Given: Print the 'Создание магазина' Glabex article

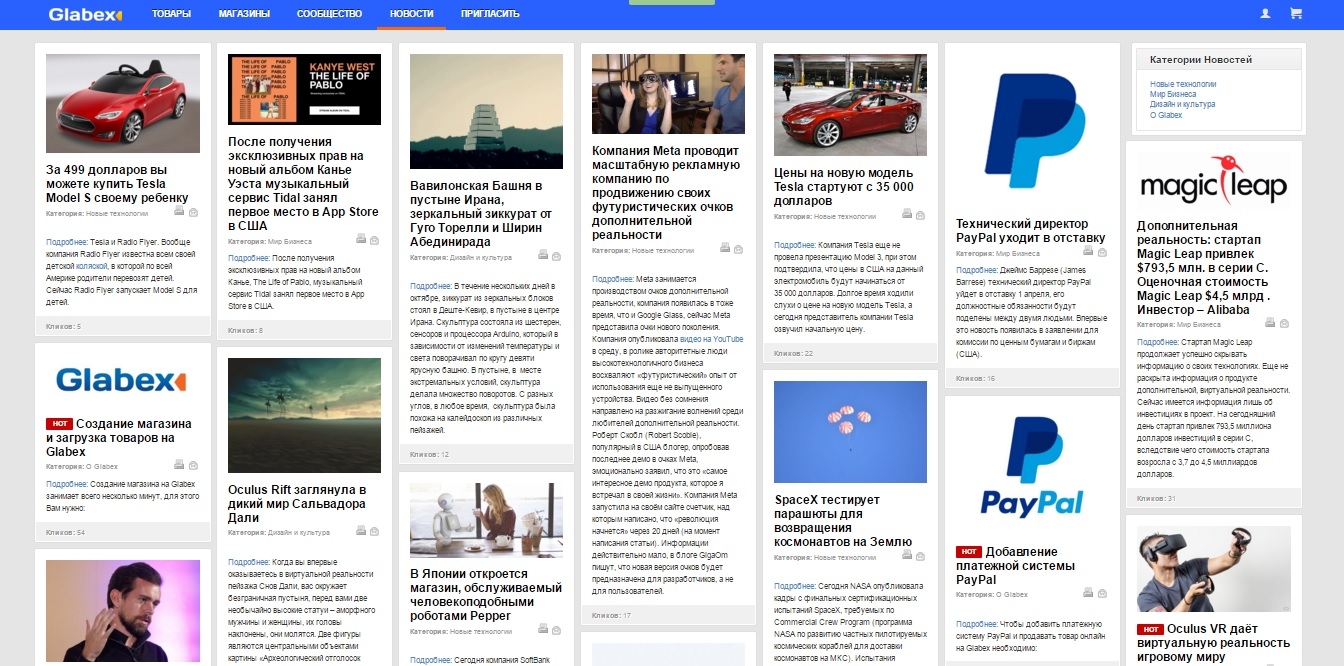Looking at the screenshot, I should [x=179, y=465].
